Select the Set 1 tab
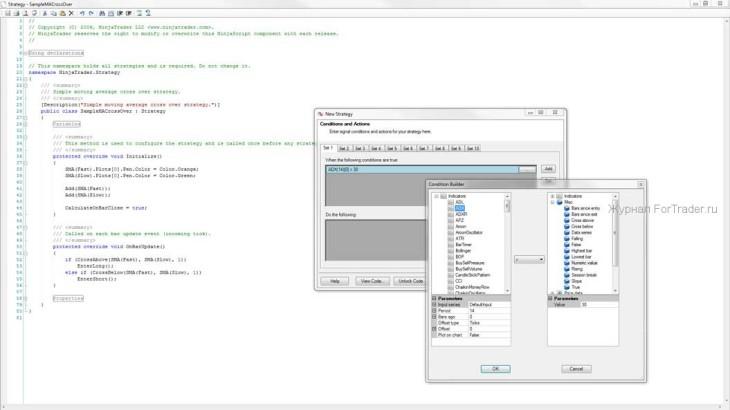The width and height of the screenshot is (730, 410). click(328, 148)
